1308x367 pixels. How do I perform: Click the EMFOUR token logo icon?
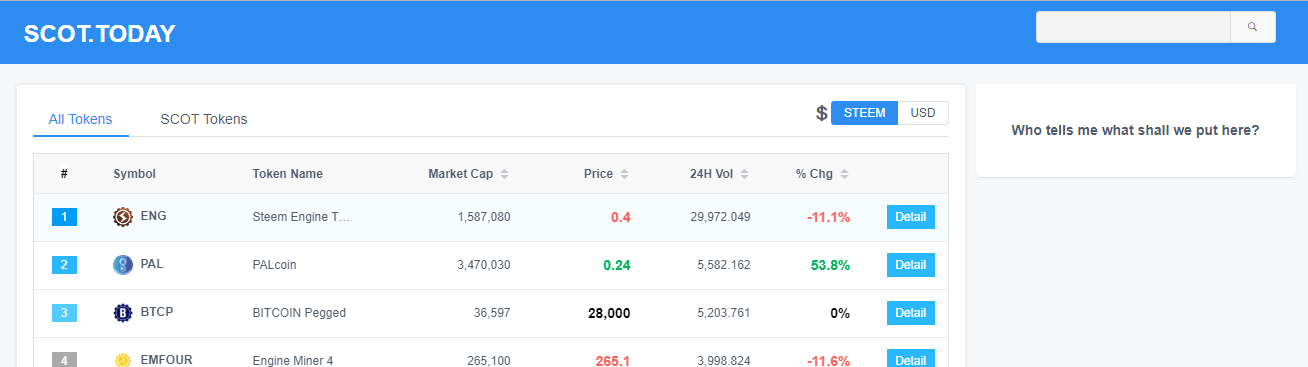pyautogui.click(x=123, y=360)
